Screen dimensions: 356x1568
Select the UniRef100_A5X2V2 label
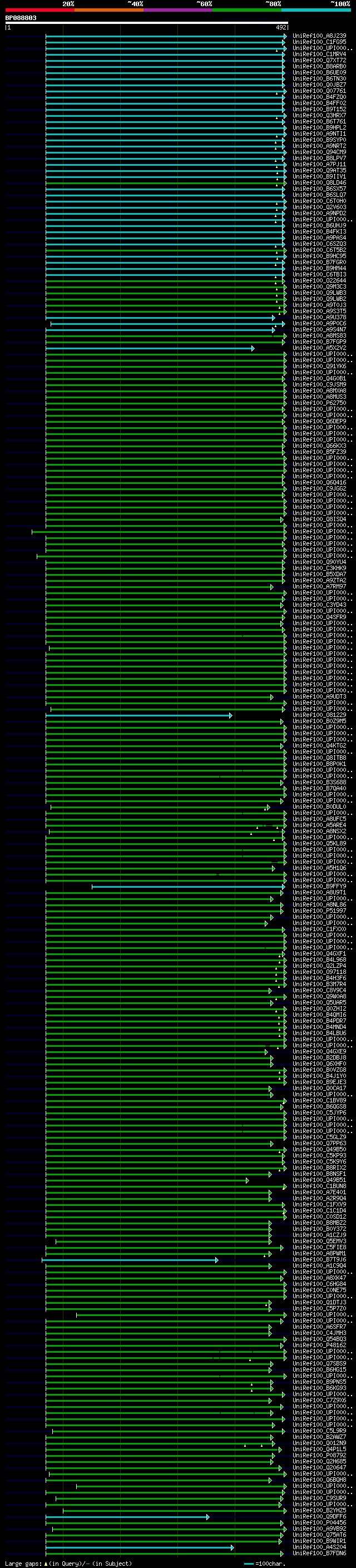point(319,348)
